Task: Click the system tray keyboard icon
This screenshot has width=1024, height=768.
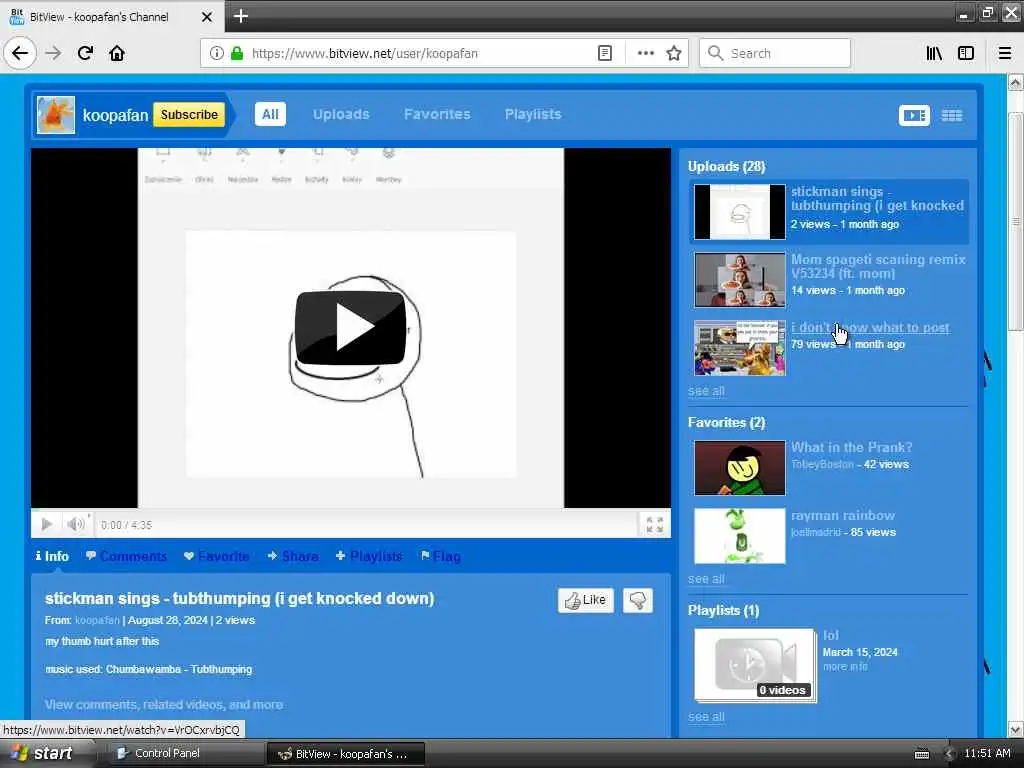Action: click(922, 754)
